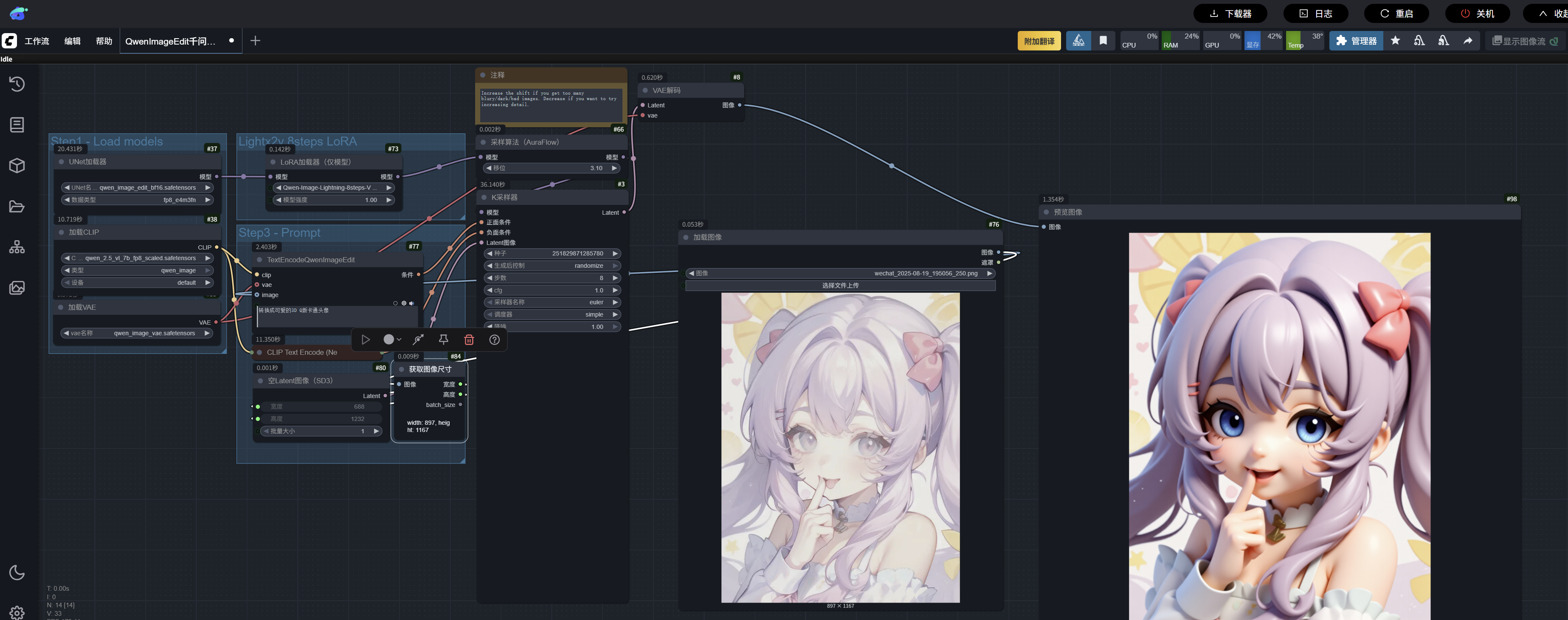Image resolution: width=1568 pixels, height=620 pixels.
Task: Pin the selected node
Action: point(443,339)
